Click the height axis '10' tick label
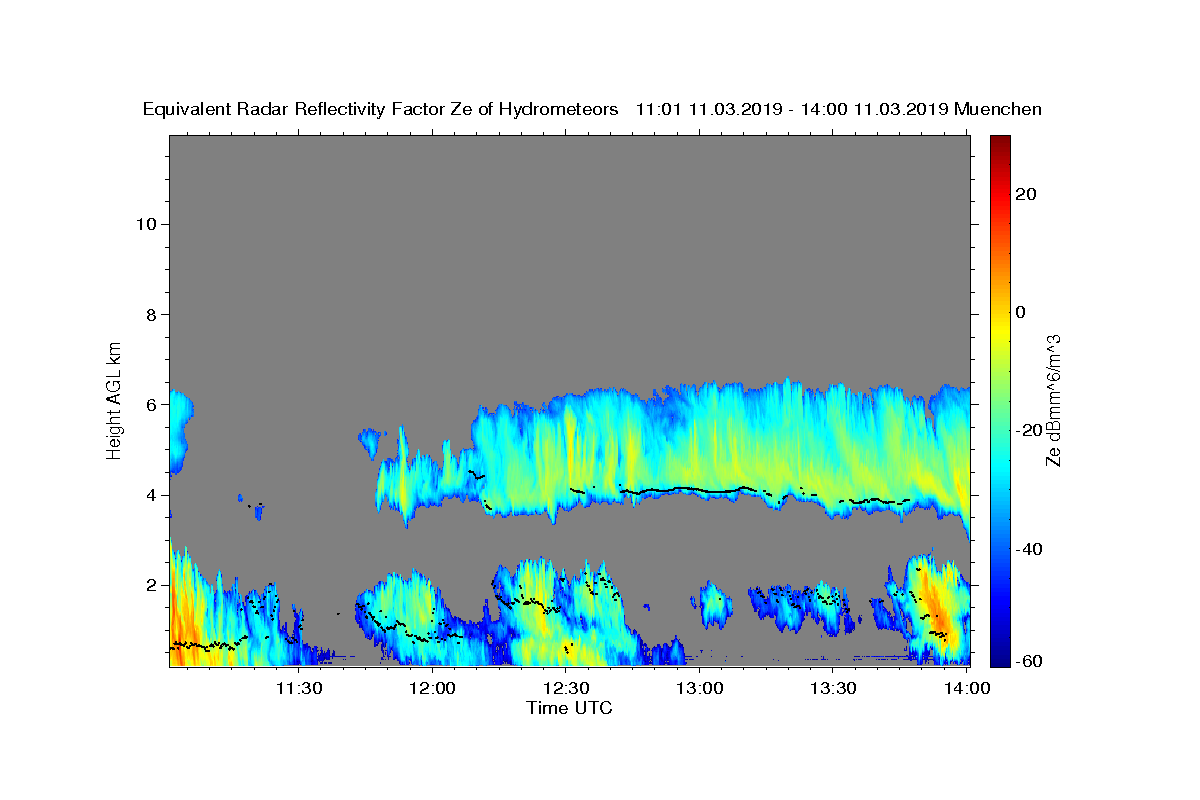The height and width of the screenshot is (800, 1200). click(x=146, y=224)
